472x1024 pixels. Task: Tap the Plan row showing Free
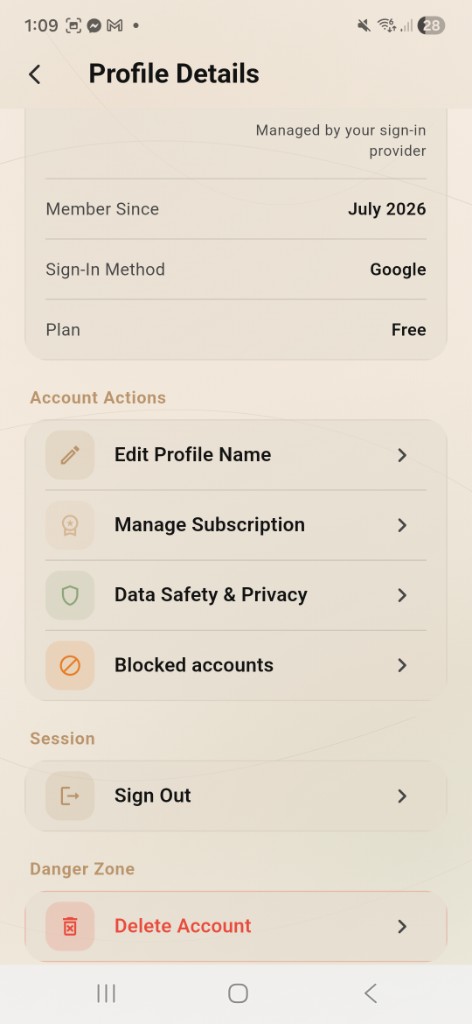pos(236,330)
